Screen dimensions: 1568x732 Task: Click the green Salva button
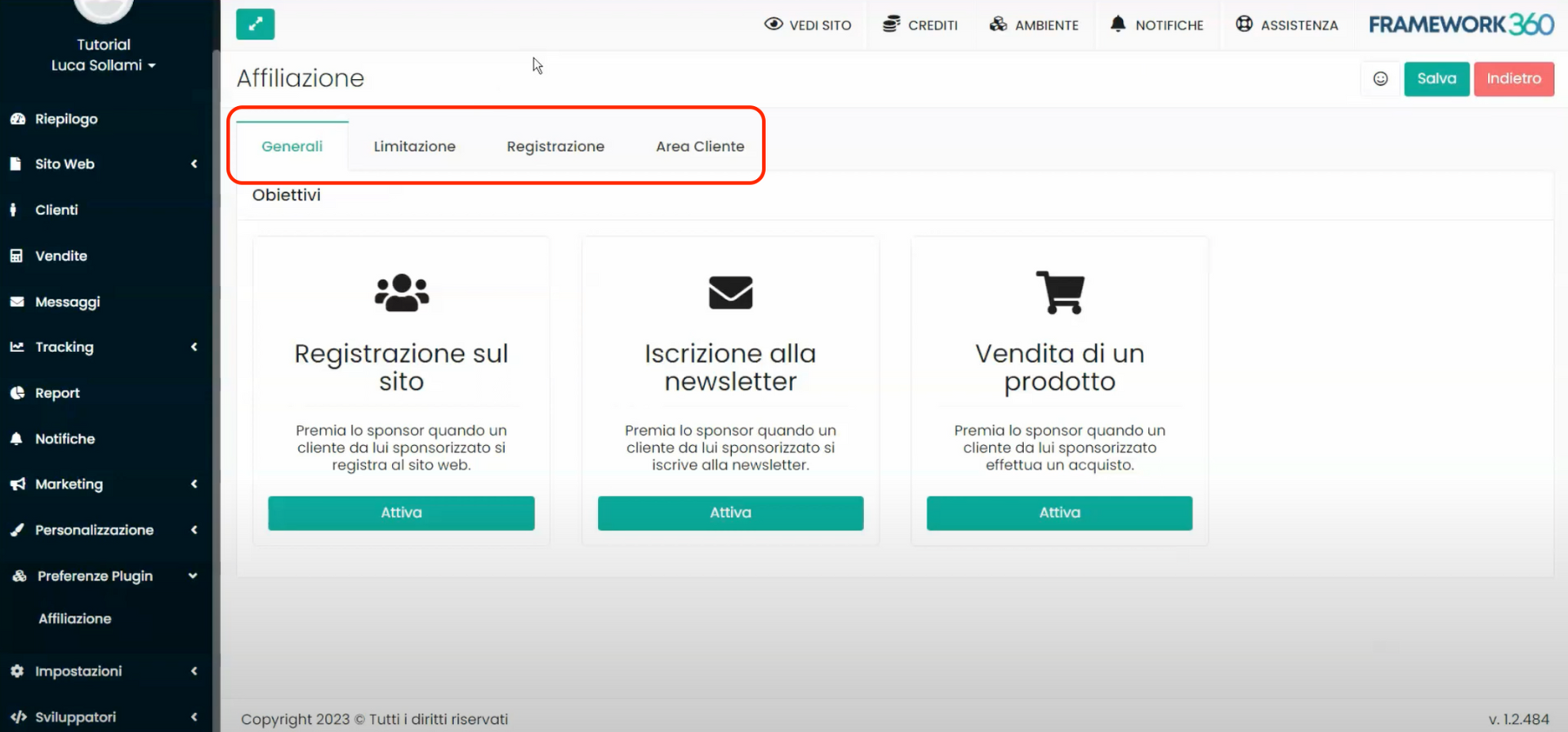[x=1437, y=78]
